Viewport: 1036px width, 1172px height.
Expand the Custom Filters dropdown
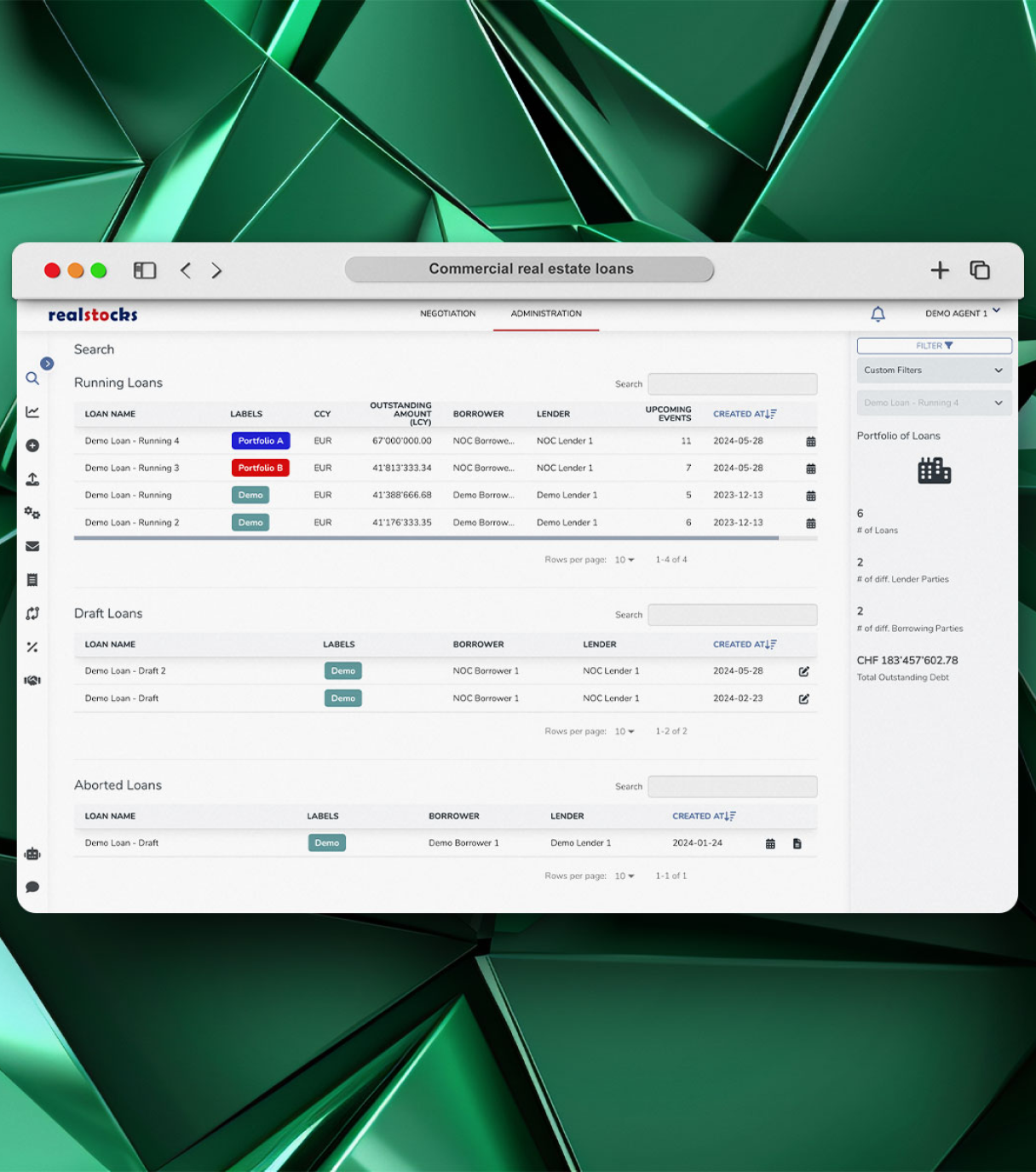934,371
